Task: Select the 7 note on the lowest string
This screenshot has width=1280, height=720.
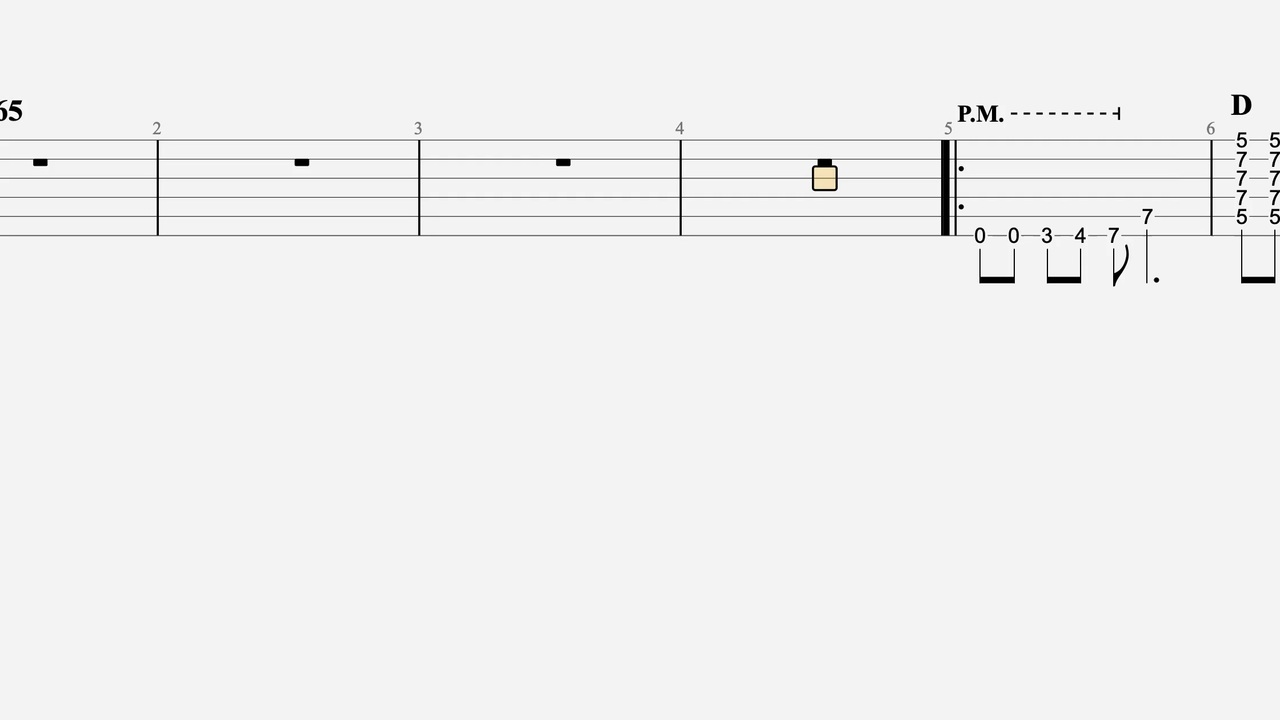Action: click(x=1114, y=236)
